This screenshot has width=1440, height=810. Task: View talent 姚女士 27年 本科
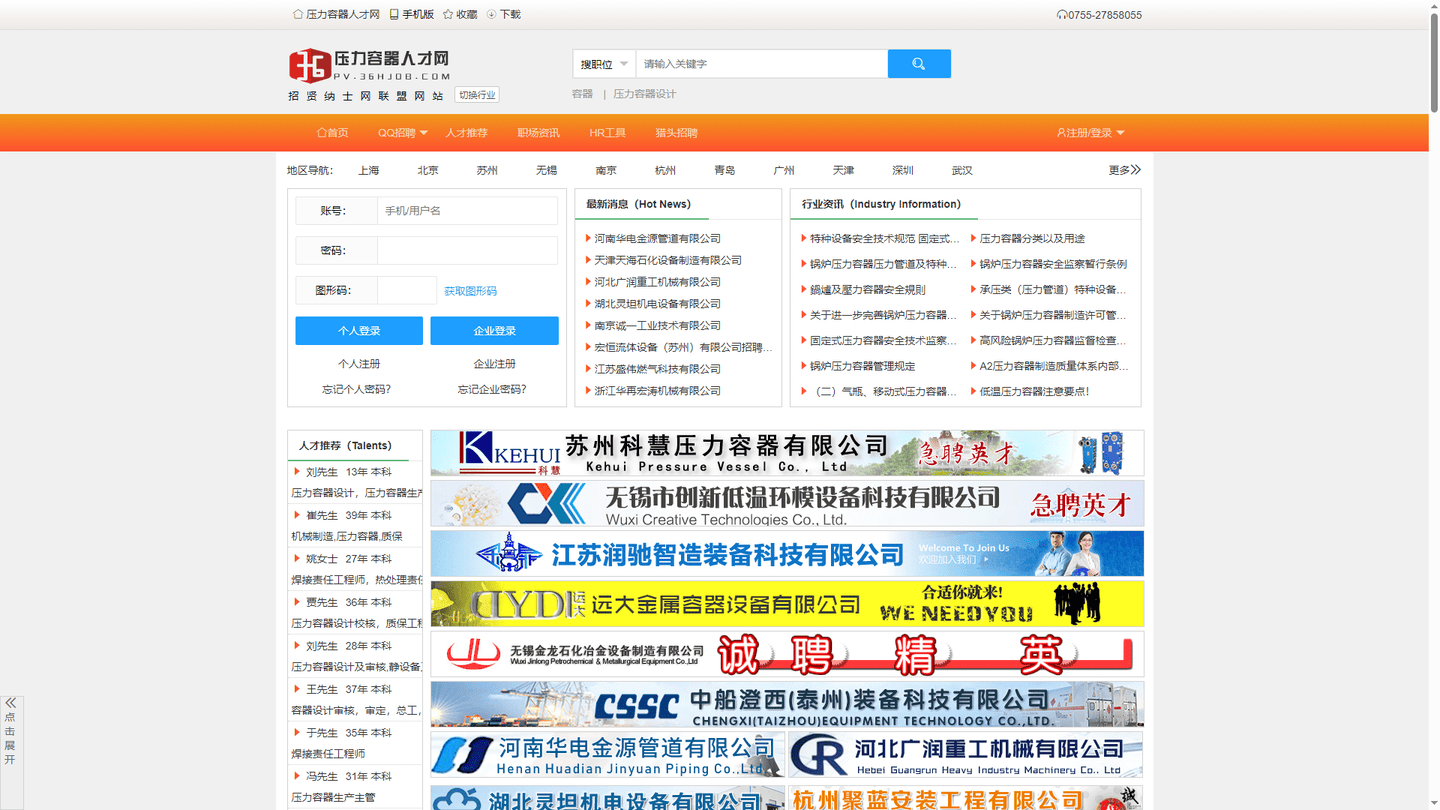pos(348,559)
